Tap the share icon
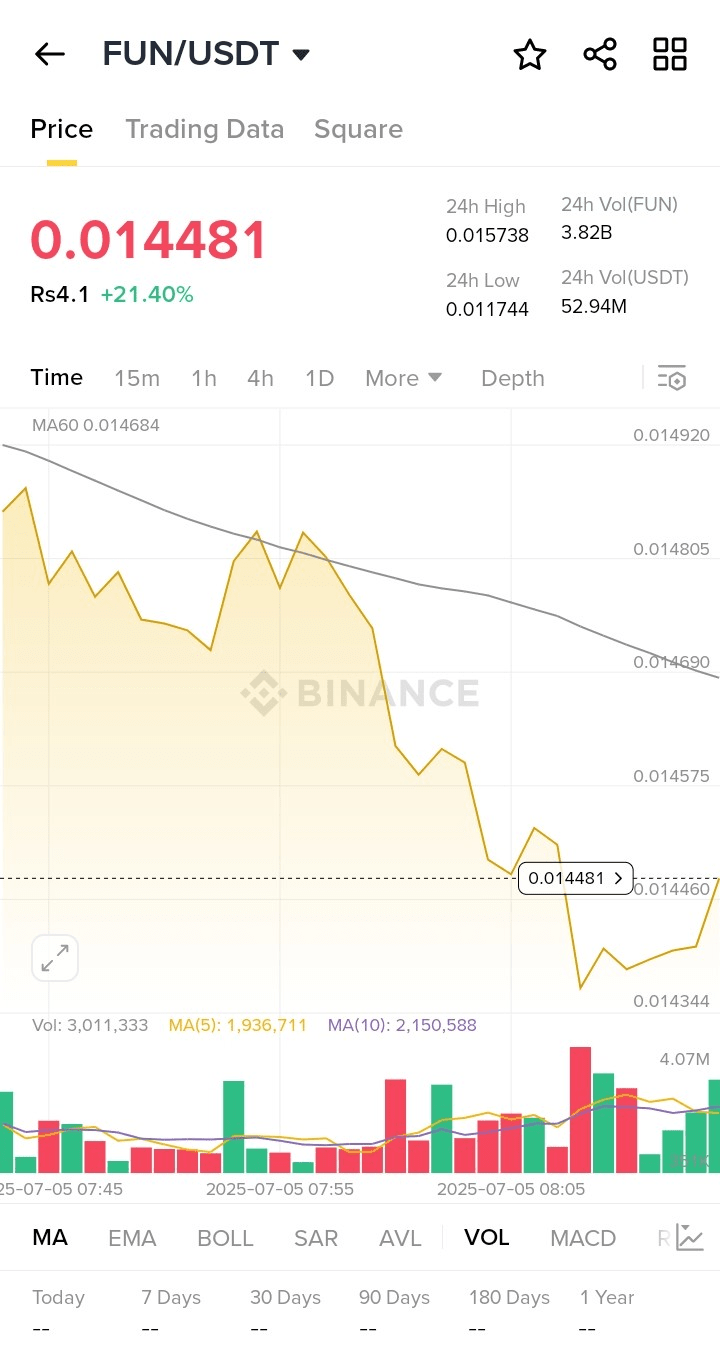The height and width of the screenshot is (1352, 720). [600, 54]
